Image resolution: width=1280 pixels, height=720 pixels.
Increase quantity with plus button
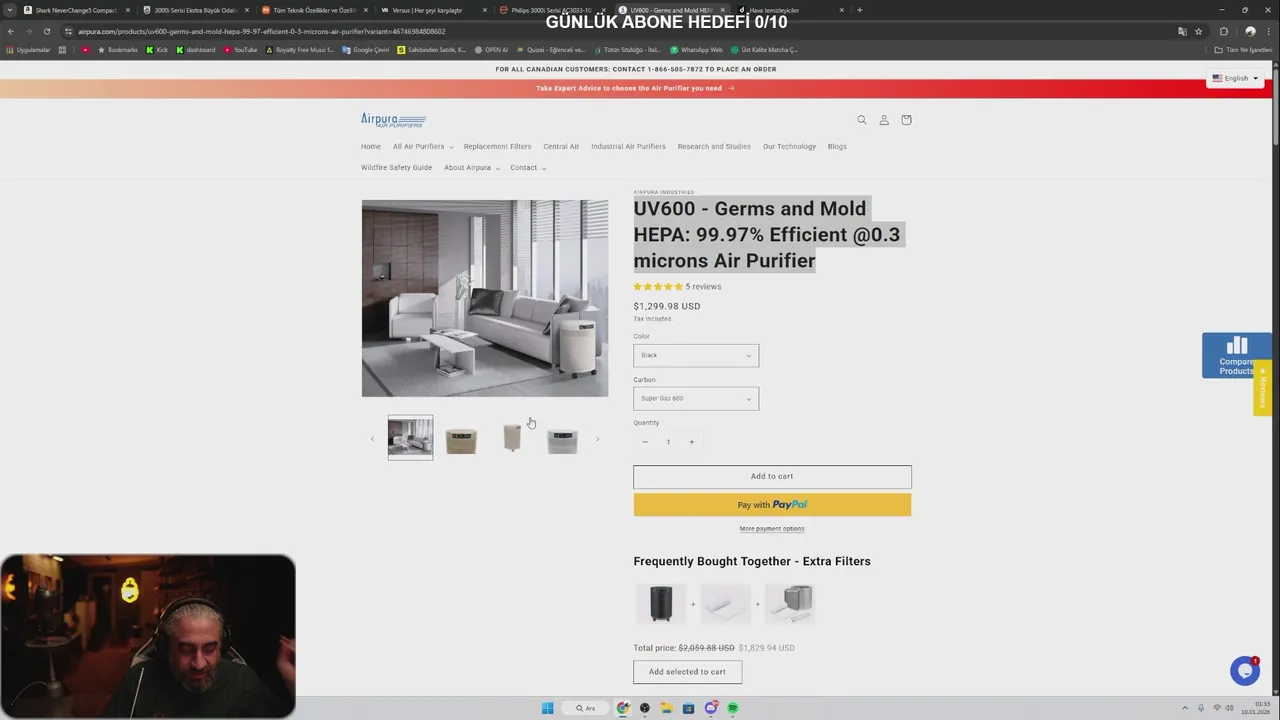tap(691, 442)
